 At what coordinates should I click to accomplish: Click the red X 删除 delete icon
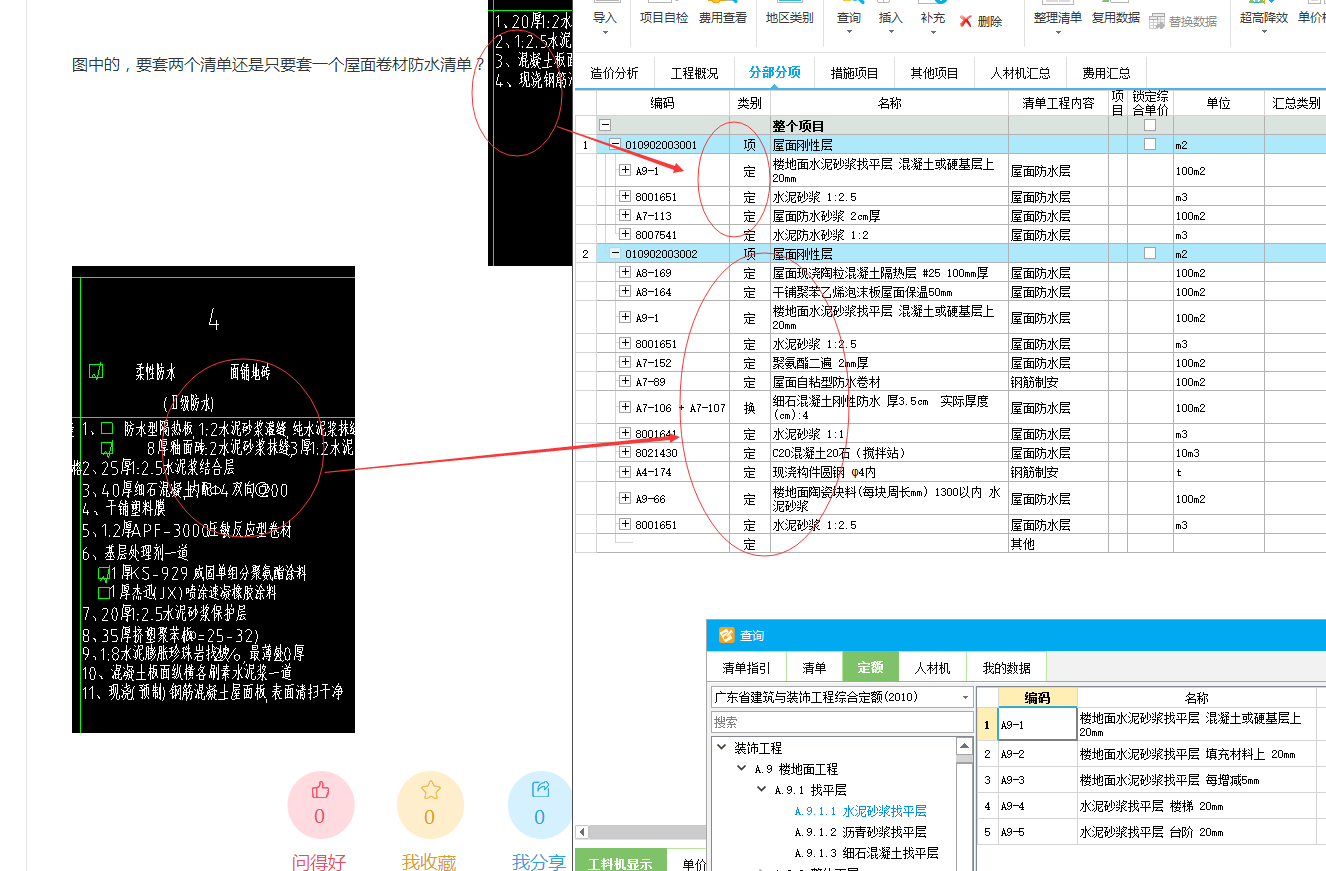click(x=965, y=21)
